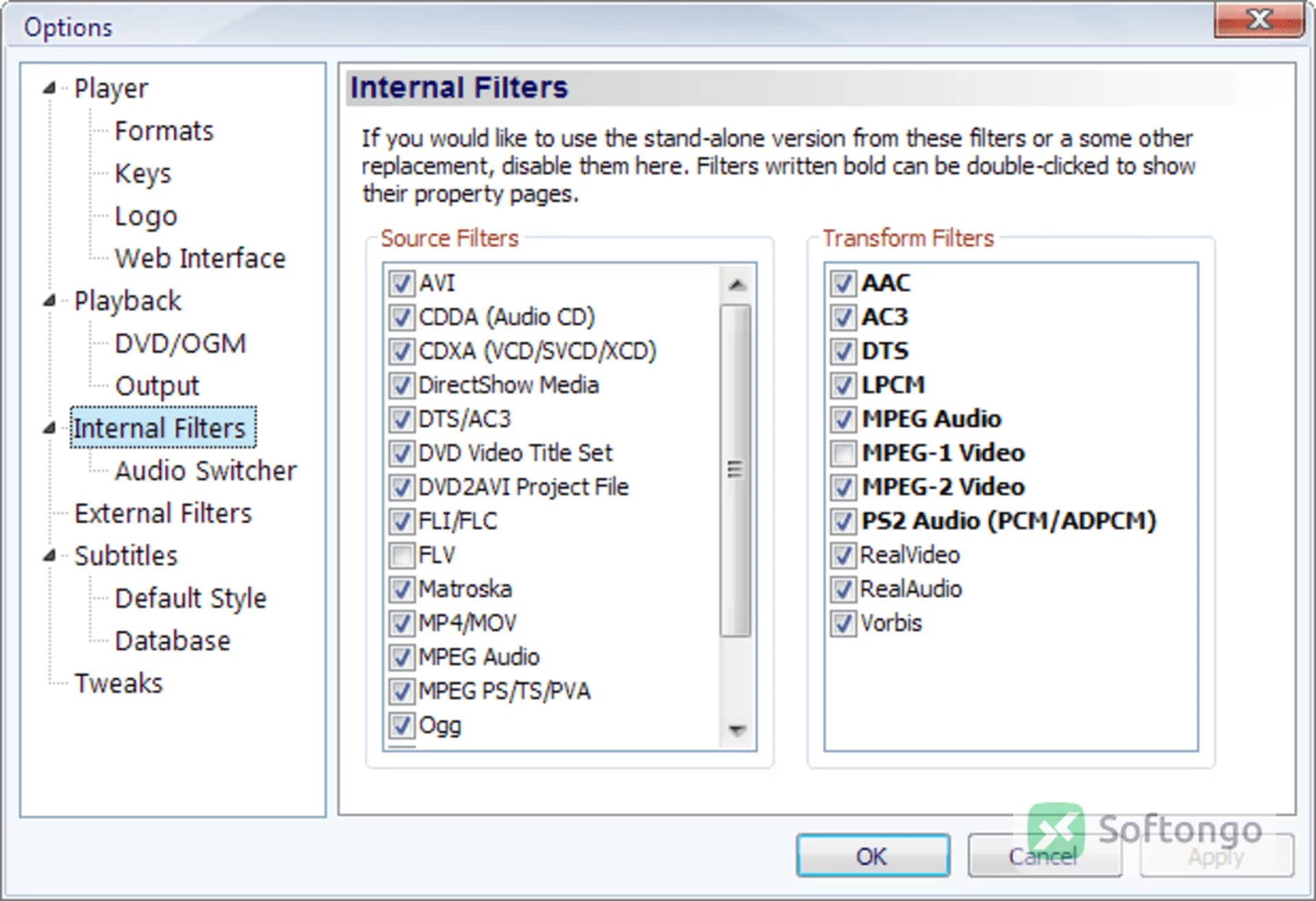Open the Logo settings page
The image size is (1316, 901).
146,216
